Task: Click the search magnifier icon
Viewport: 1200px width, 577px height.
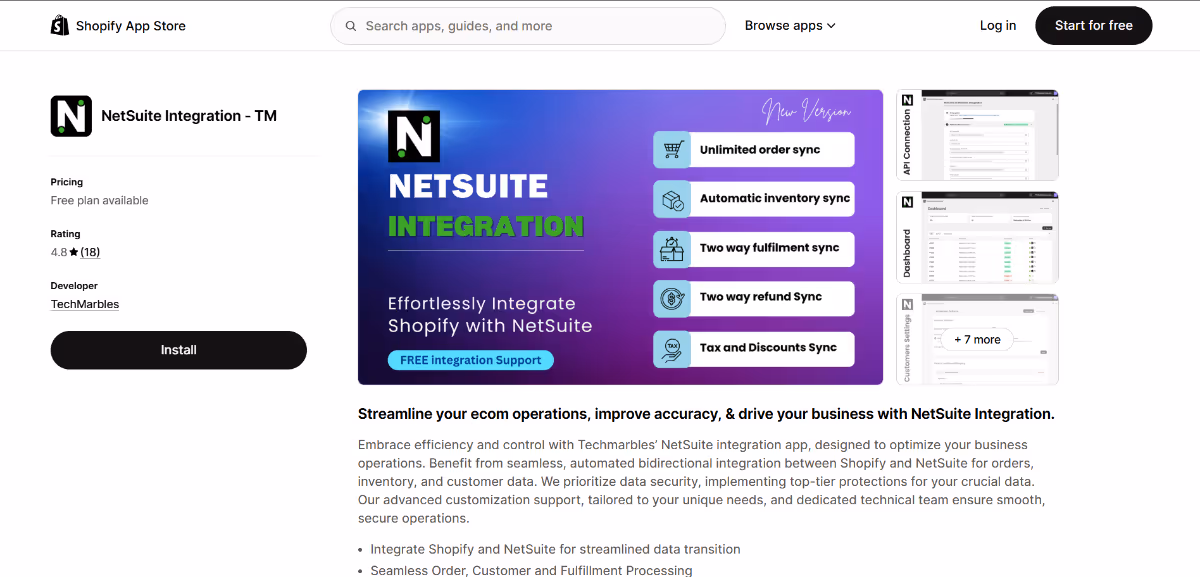Action: click(350, 25)
